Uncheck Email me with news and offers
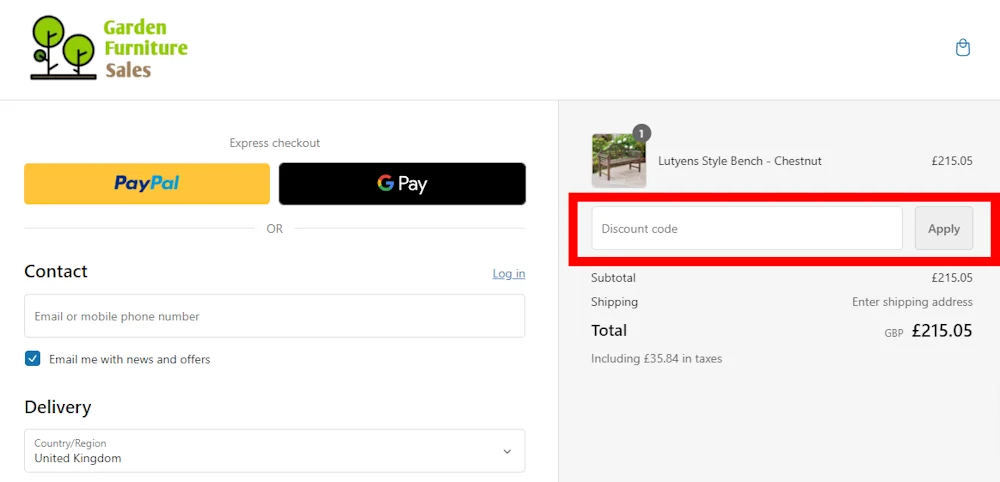This screenshot has height=482, width=1000. pyautogui.click(x=33, y=358)
